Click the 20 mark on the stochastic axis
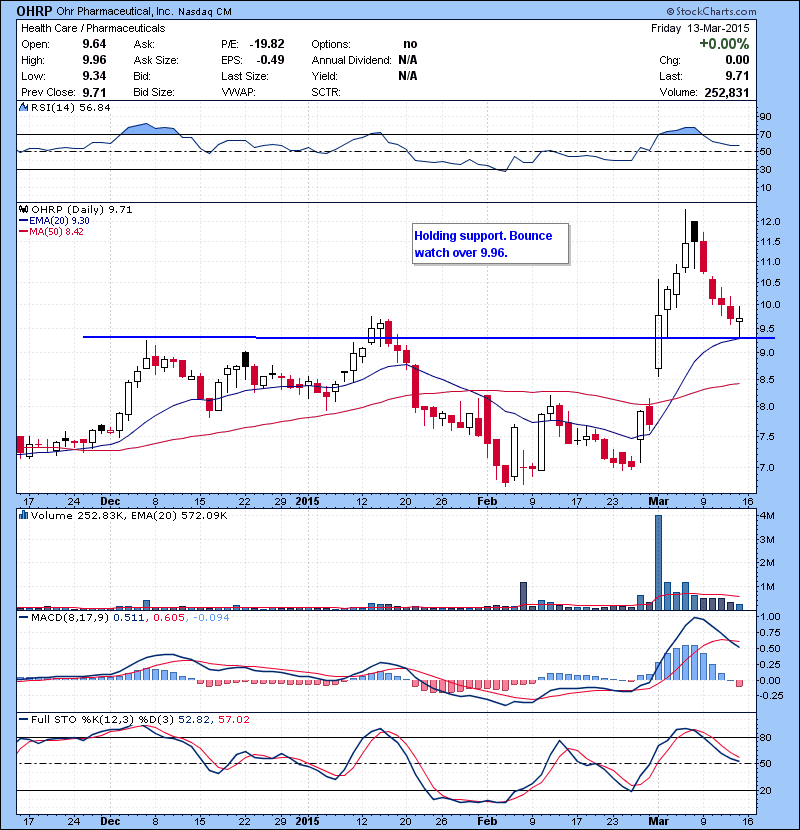Image resolution: width=800 pixels, height=830 pixels. coord(766,790)
